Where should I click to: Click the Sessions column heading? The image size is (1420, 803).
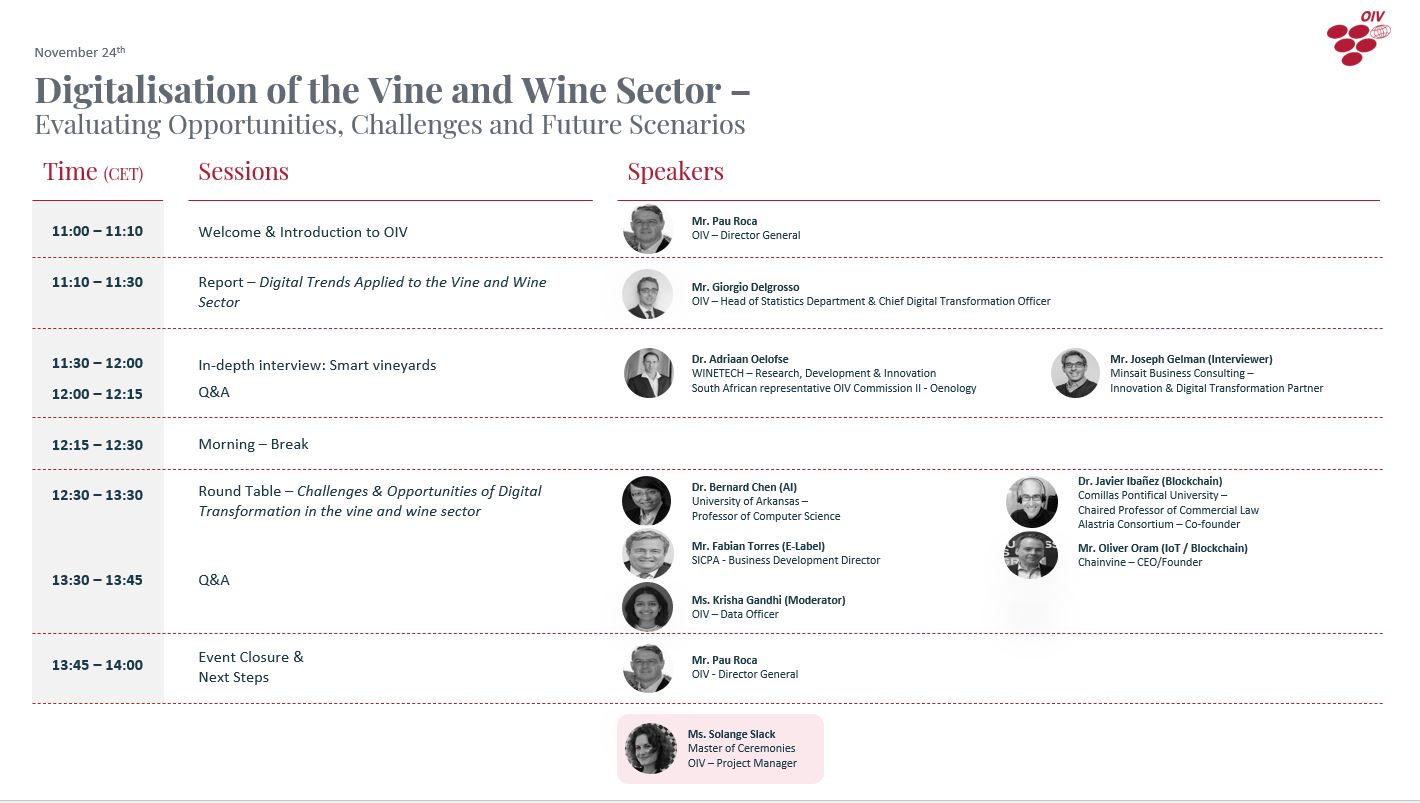243,172
